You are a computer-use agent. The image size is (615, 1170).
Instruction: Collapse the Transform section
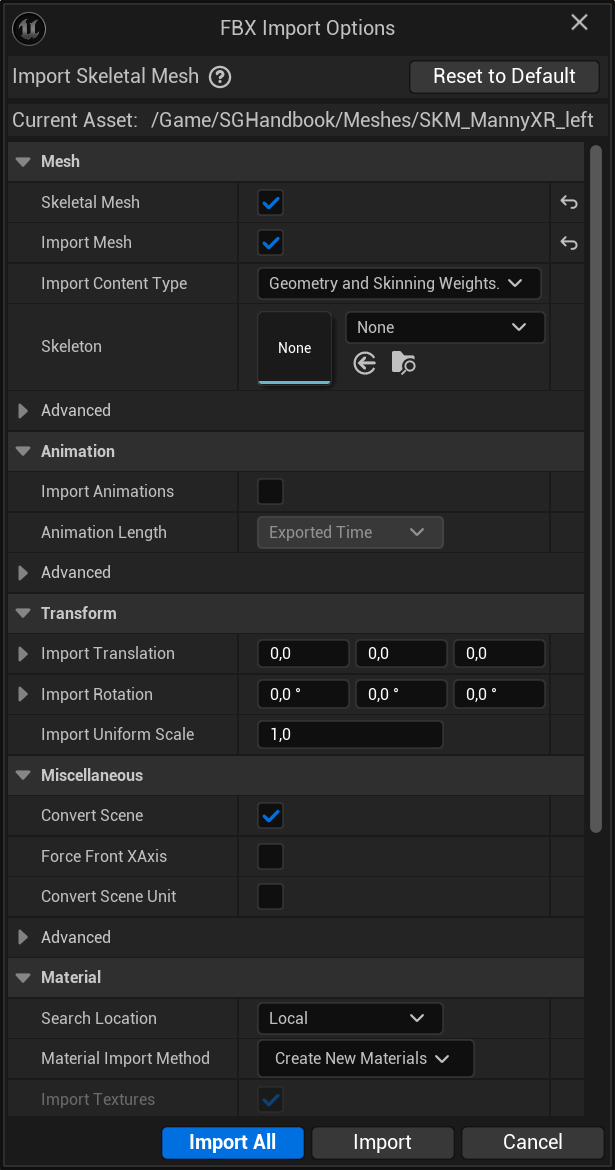(x=22, y=613)
